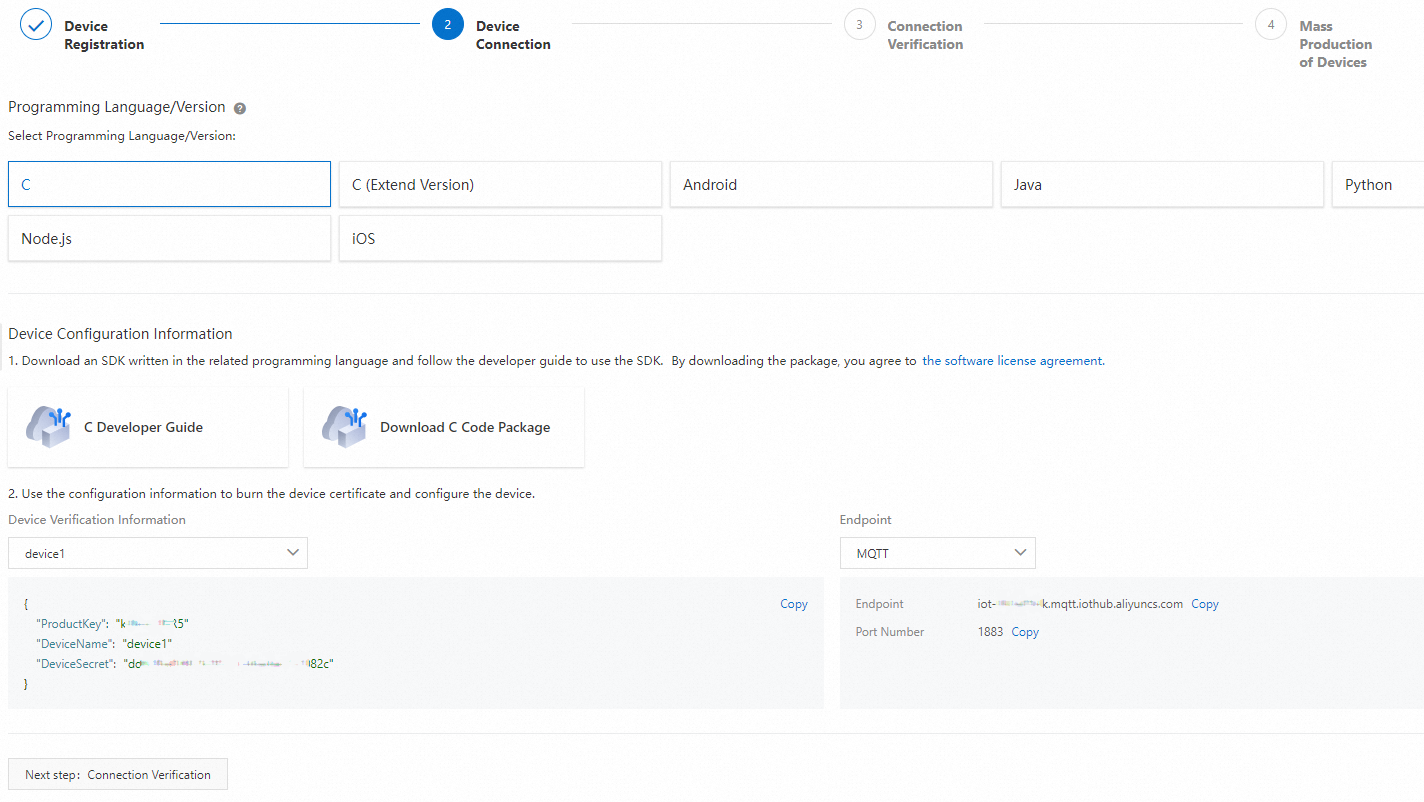Click the Programming Language help question-mark icon
Image resolution: width=1424 pixels, height=802 pixels.
240,108
